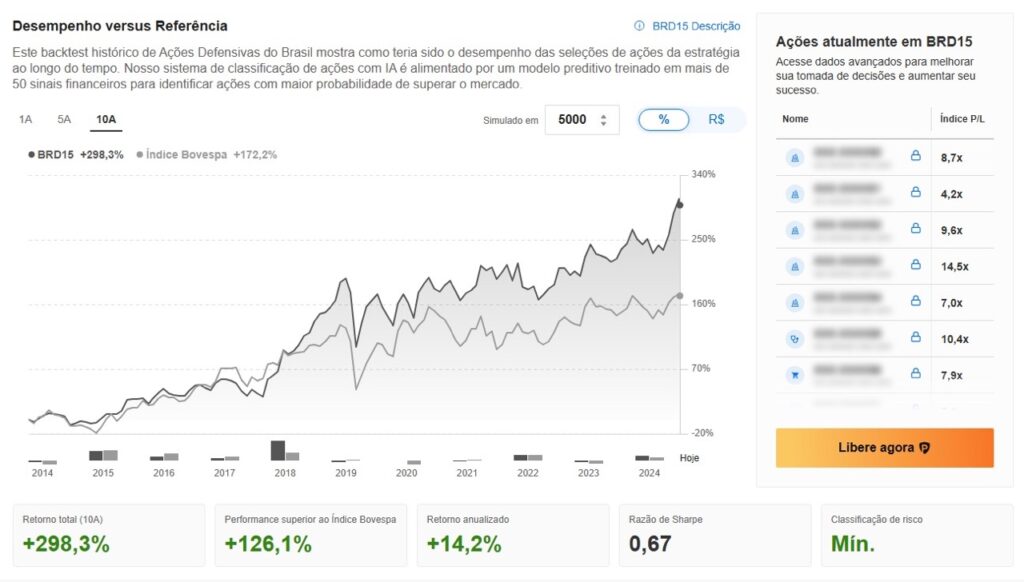Click the sector icon in the 10,4x row
This screenshot has height=582, width=1024.
tap(795, 339)
